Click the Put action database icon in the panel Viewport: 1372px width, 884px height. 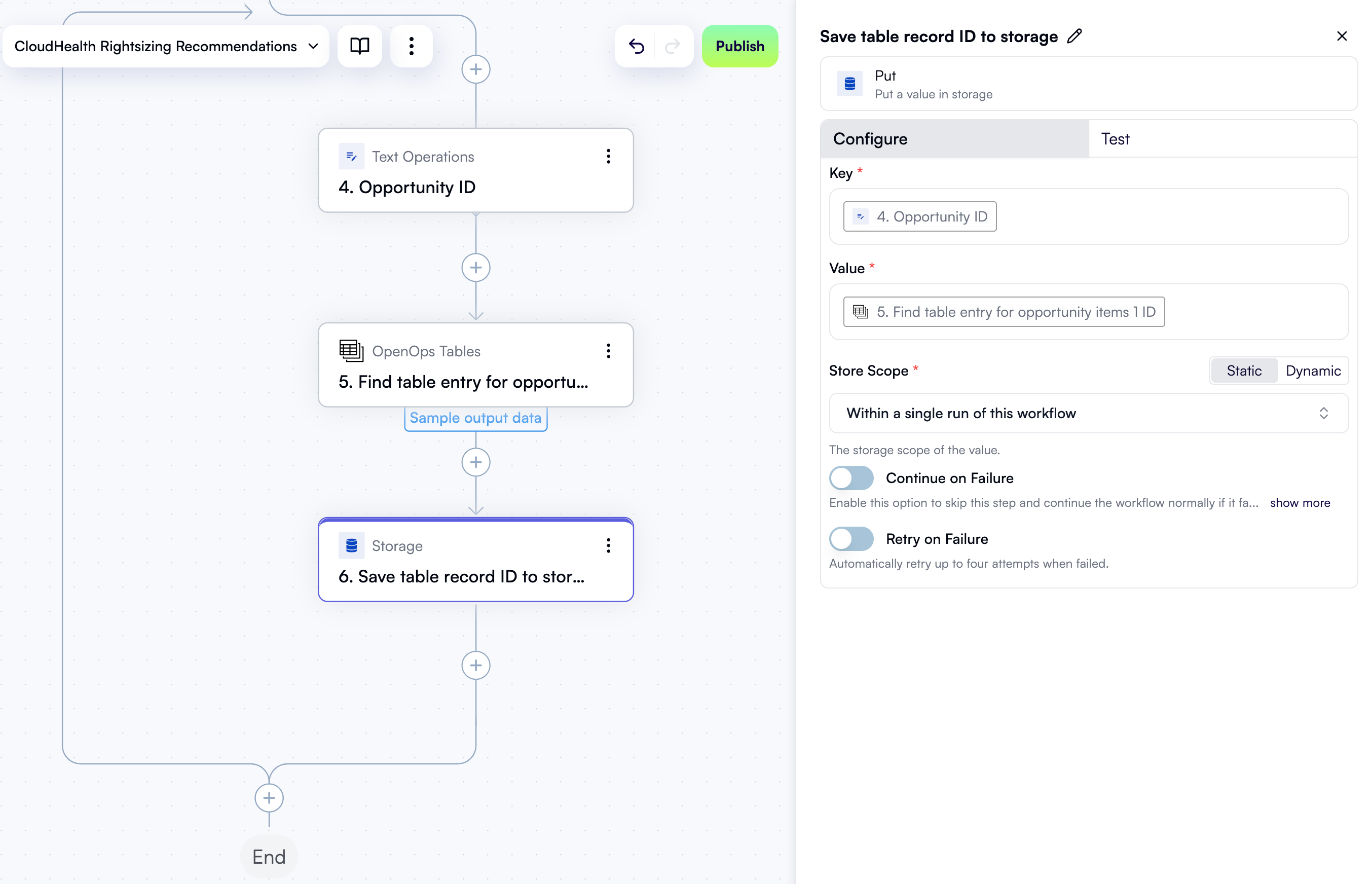pyautogui.click(x=850, y=83)
